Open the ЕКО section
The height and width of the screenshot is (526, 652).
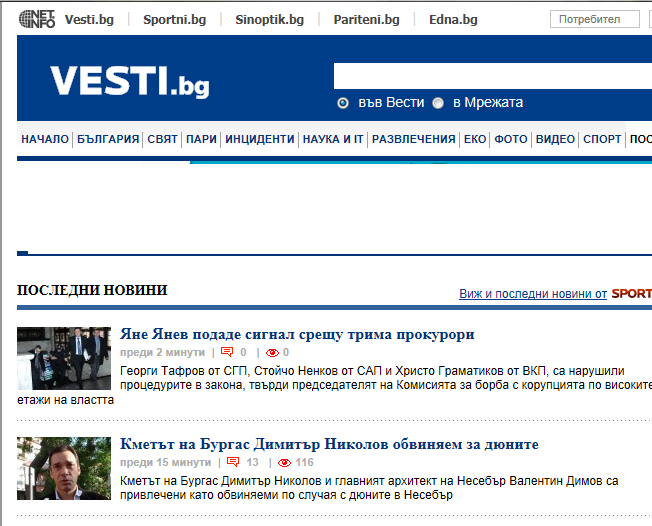click(475, 139)
